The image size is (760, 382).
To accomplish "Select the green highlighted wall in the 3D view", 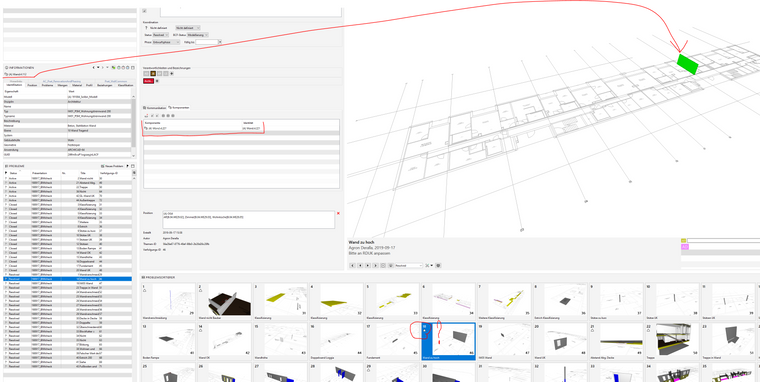I will click(x=688, y=64).
